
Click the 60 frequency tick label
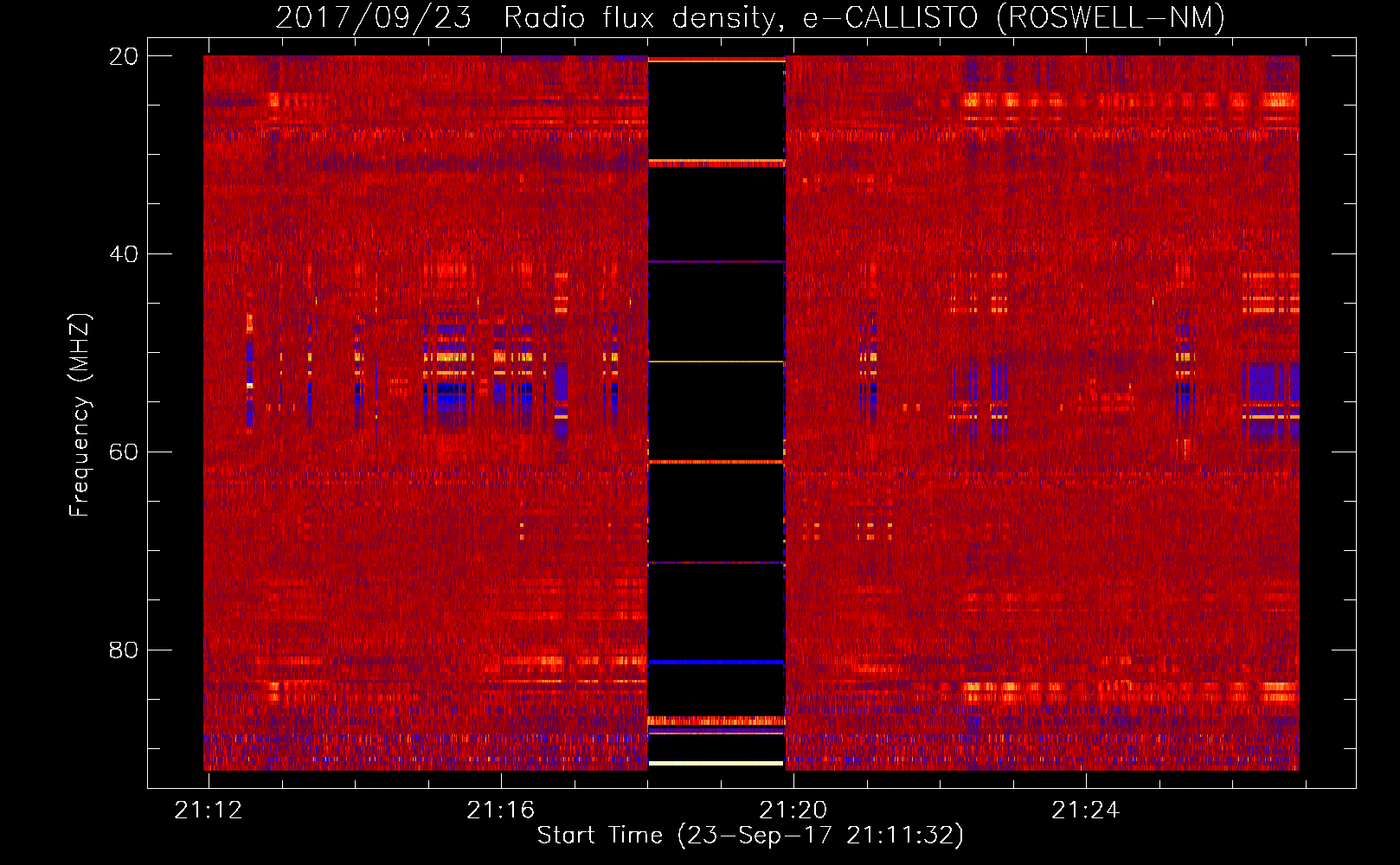pyautogui.click(x=124, y=452)
